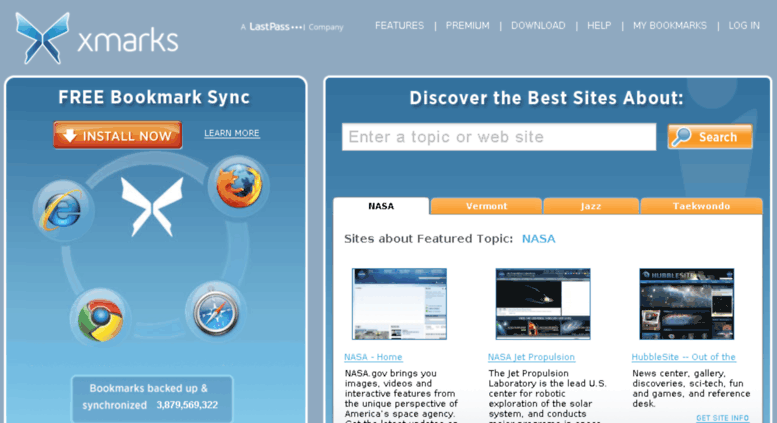Viewport: 777px width, 423px height.
Task: Select the Chrome browser icon
Action: coord(100,319)
